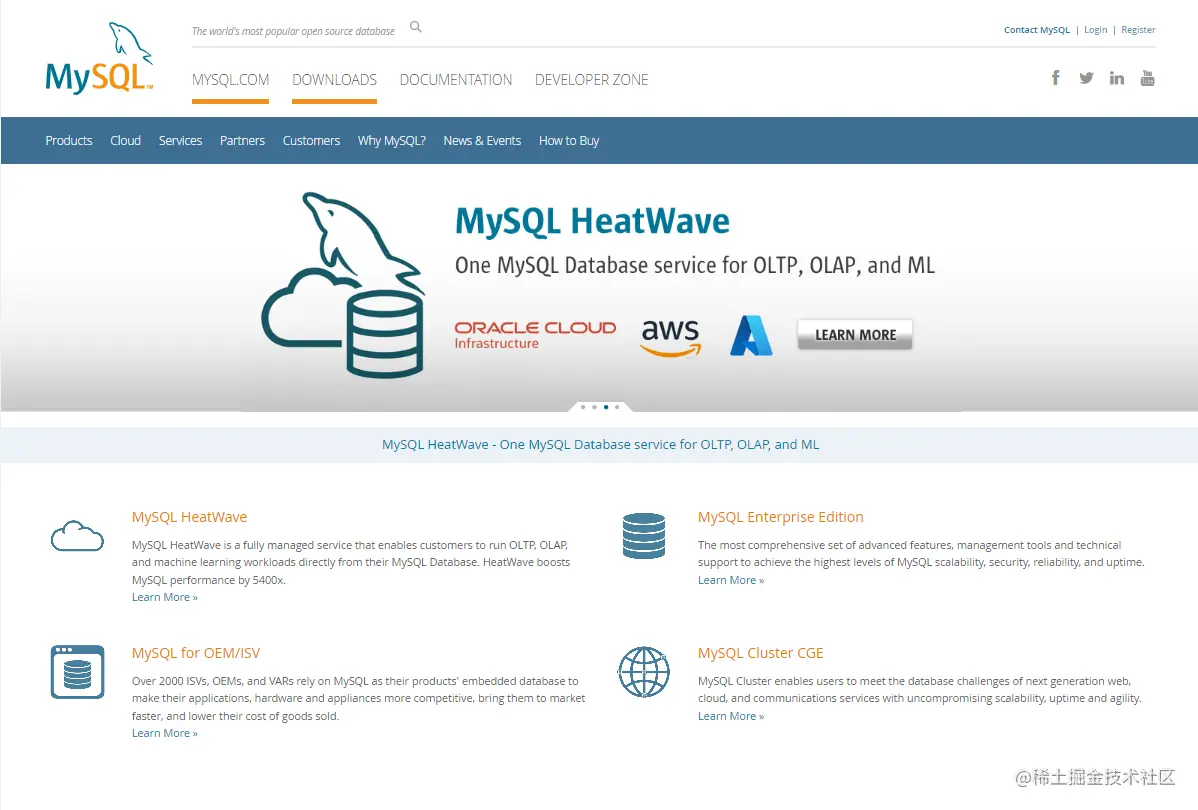Open the Services menu item
Screen dimensions: 1198x810
pos(180,141)
